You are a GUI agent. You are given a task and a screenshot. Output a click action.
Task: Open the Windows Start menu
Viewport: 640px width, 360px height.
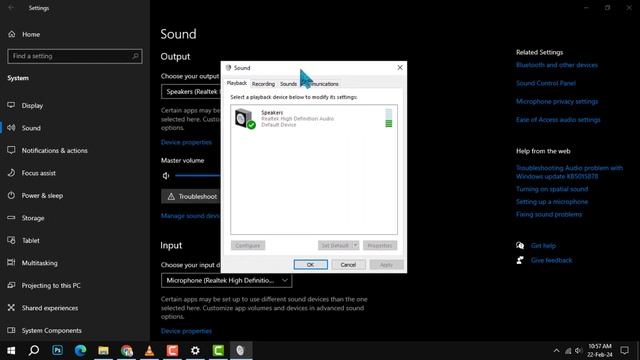tap(11, 350)
